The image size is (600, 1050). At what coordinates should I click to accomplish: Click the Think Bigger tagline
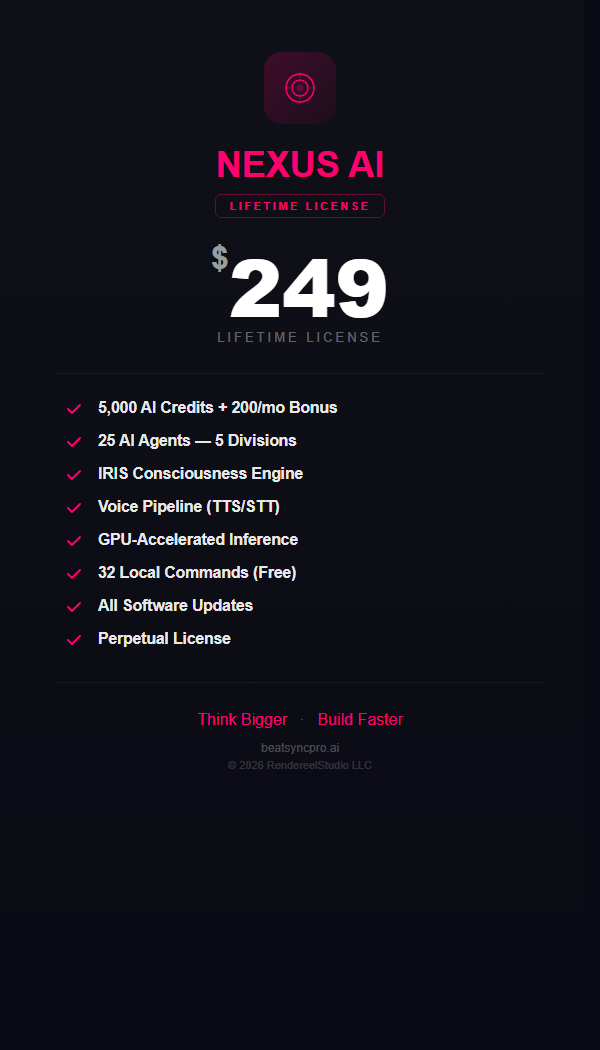coord(242,720)
